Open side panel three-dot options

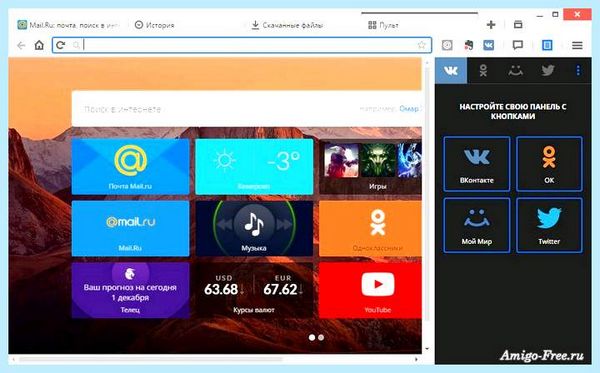coord(578,70)
